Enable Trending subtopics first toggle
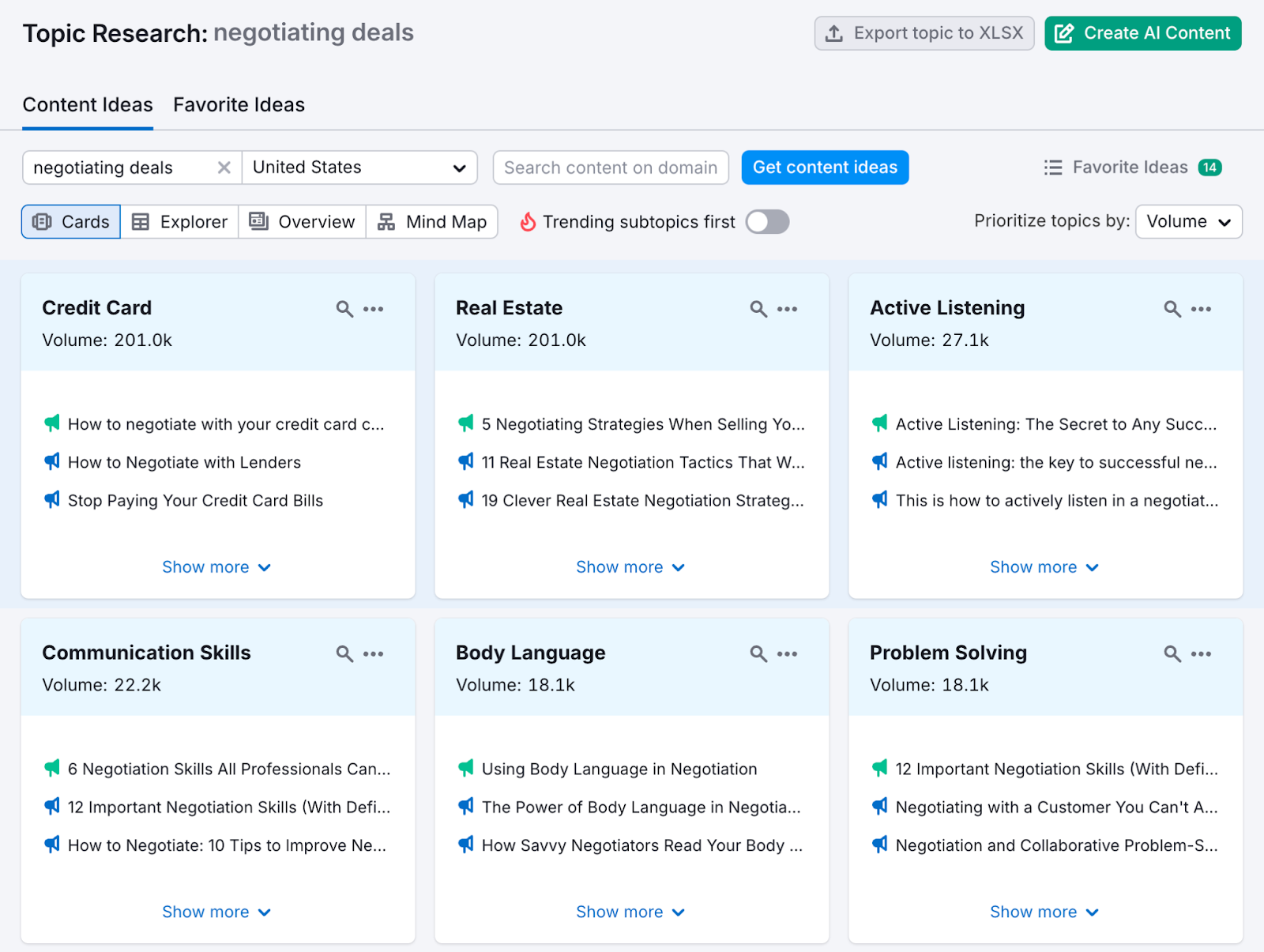This screenshot has width=1264, height=952. click(767, 222)
